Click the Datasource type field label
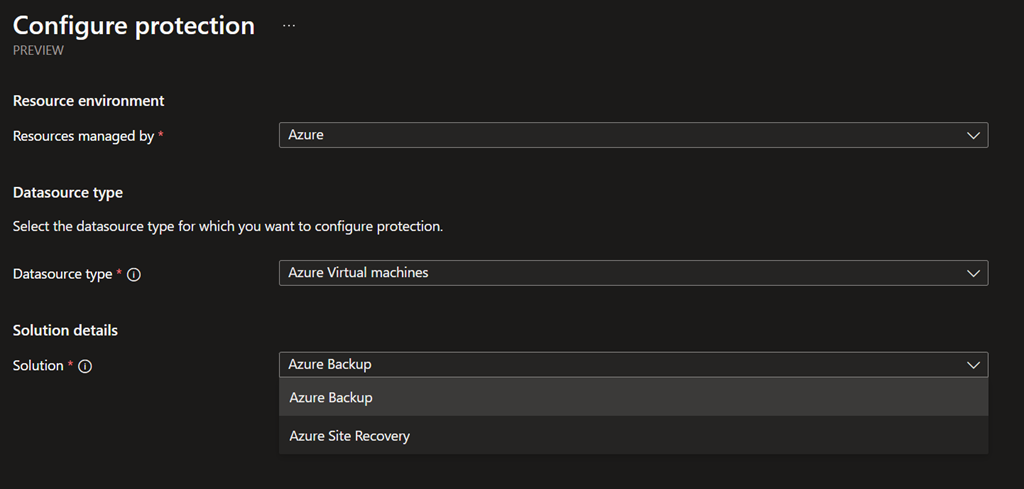Screen dimensions: 1024x489 click(x=62, y=274)
